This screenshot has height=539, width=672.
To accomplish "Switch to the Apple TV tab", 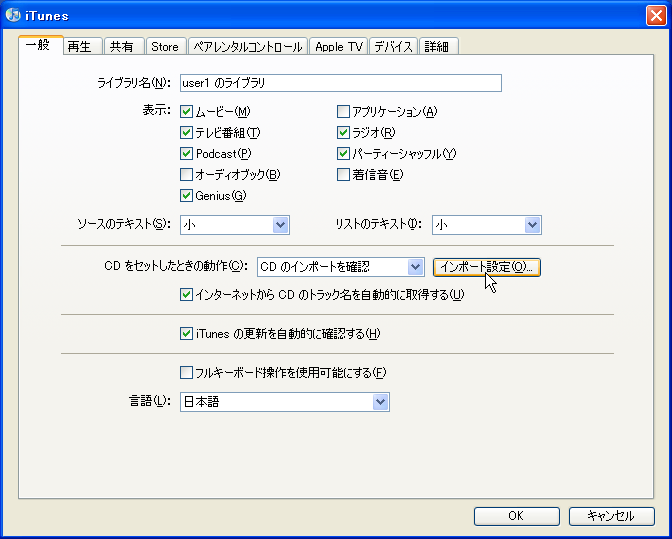I will [338, 46].
